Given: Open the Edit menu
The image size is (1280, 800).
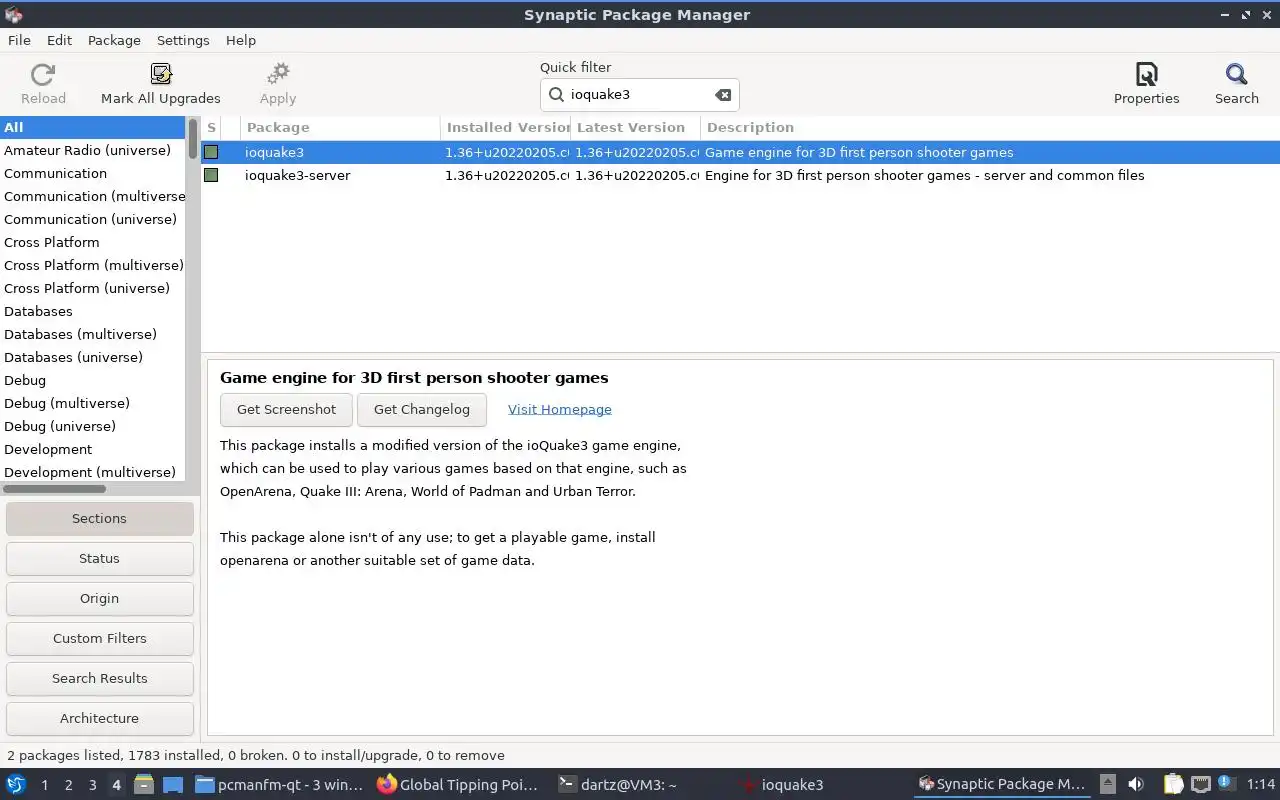Looking at the screenshot, I should (59, 40).
